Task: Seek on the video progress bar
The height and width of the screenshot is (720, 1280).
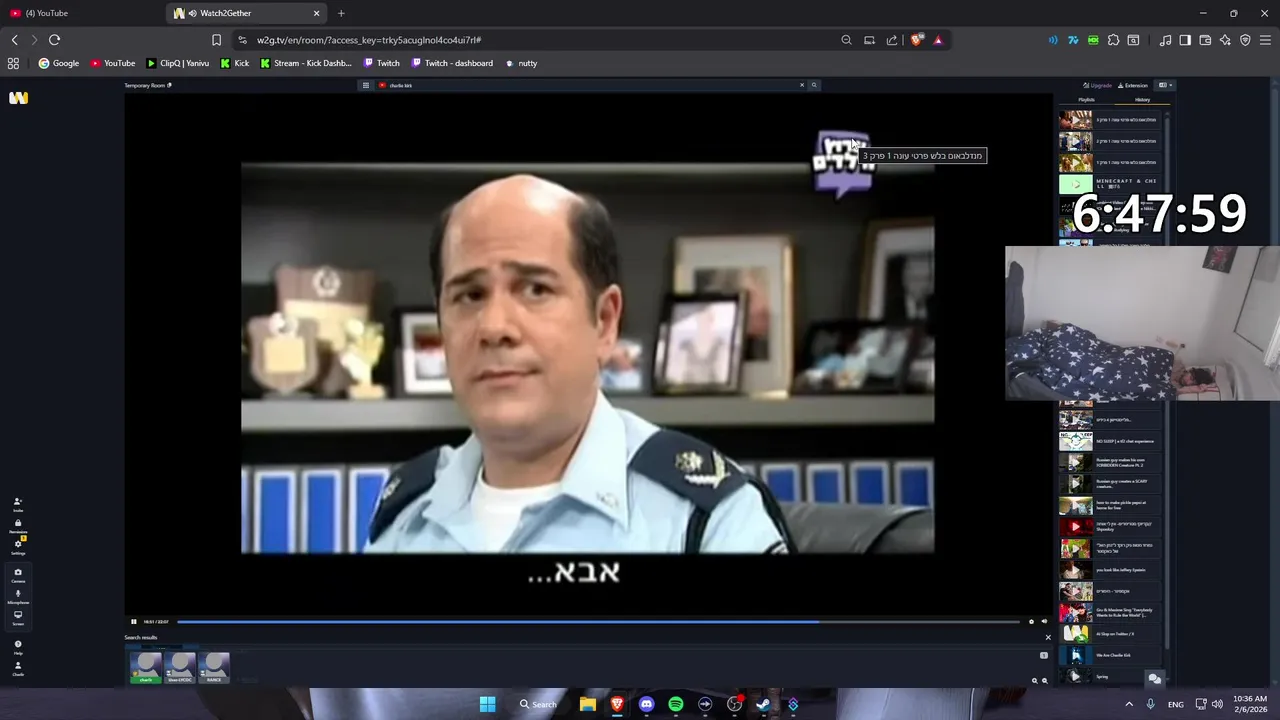Action: 598,622
